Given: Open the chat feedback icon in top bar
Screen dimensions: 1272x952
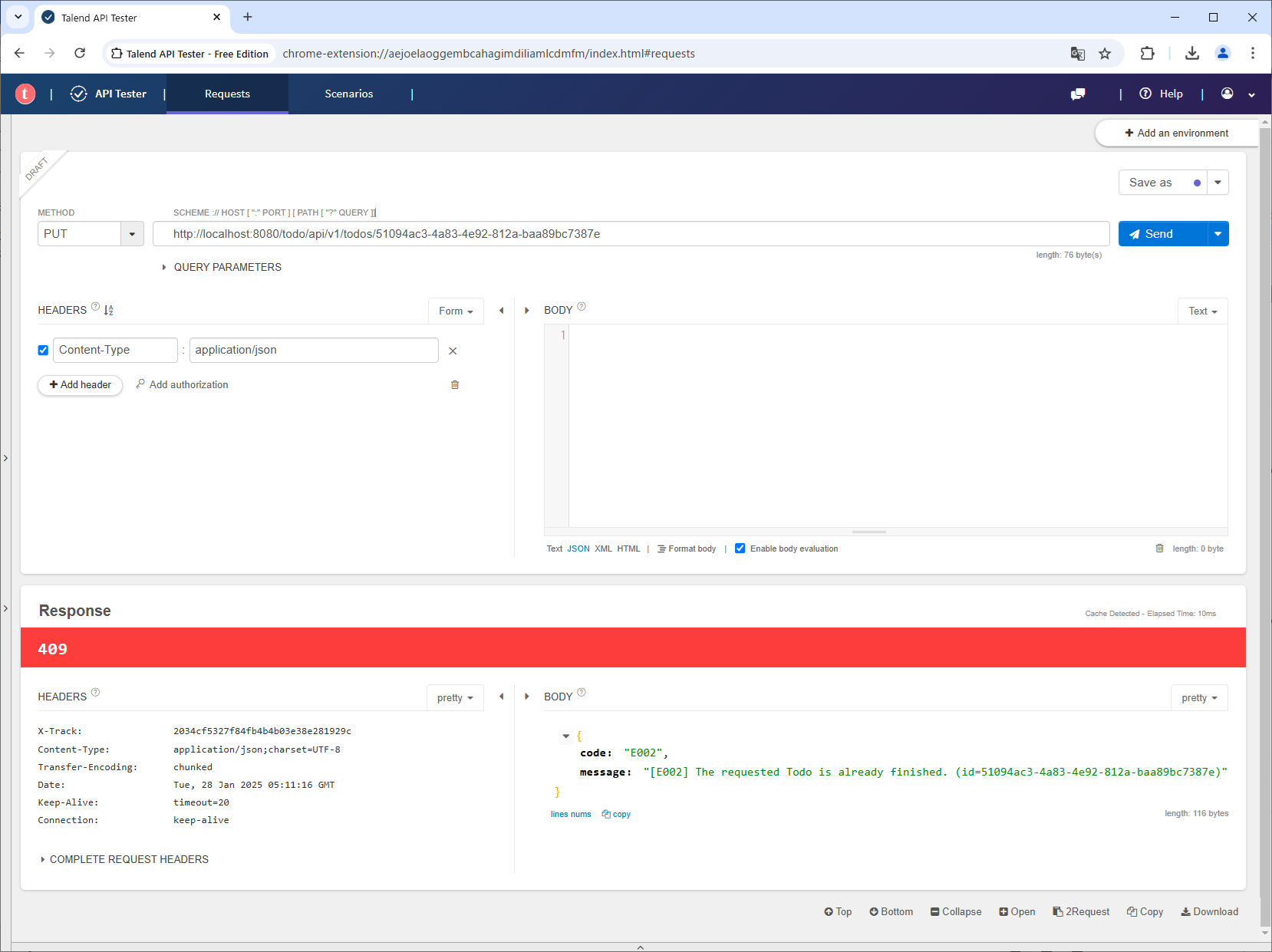Looking at the screenshot, I should tap(1078, 94).
